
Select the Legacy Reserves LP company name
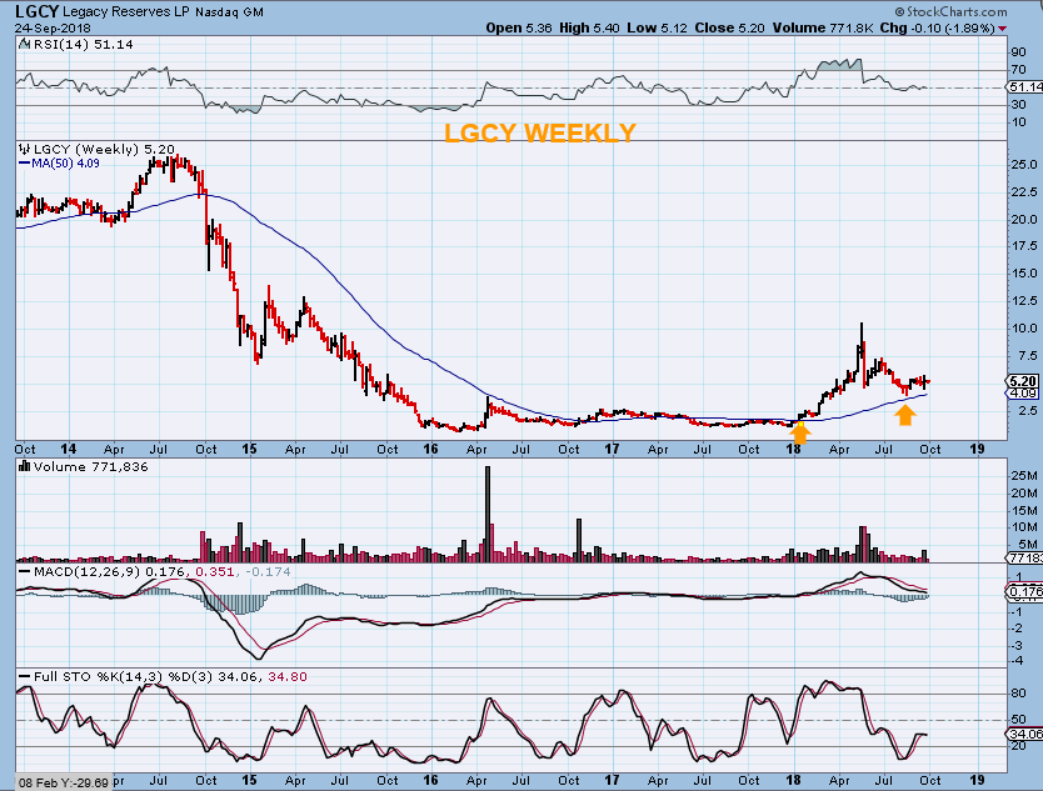click(126, 12)
